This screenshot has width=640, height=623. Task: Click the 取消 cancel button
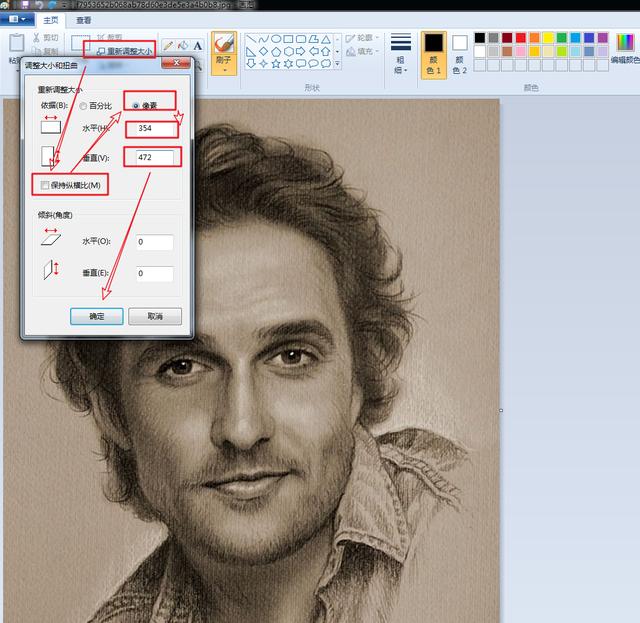coord(154,316)
